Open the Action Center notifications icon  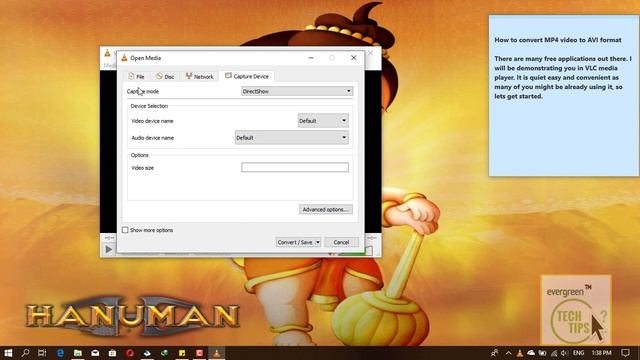[x=625, y=353]
